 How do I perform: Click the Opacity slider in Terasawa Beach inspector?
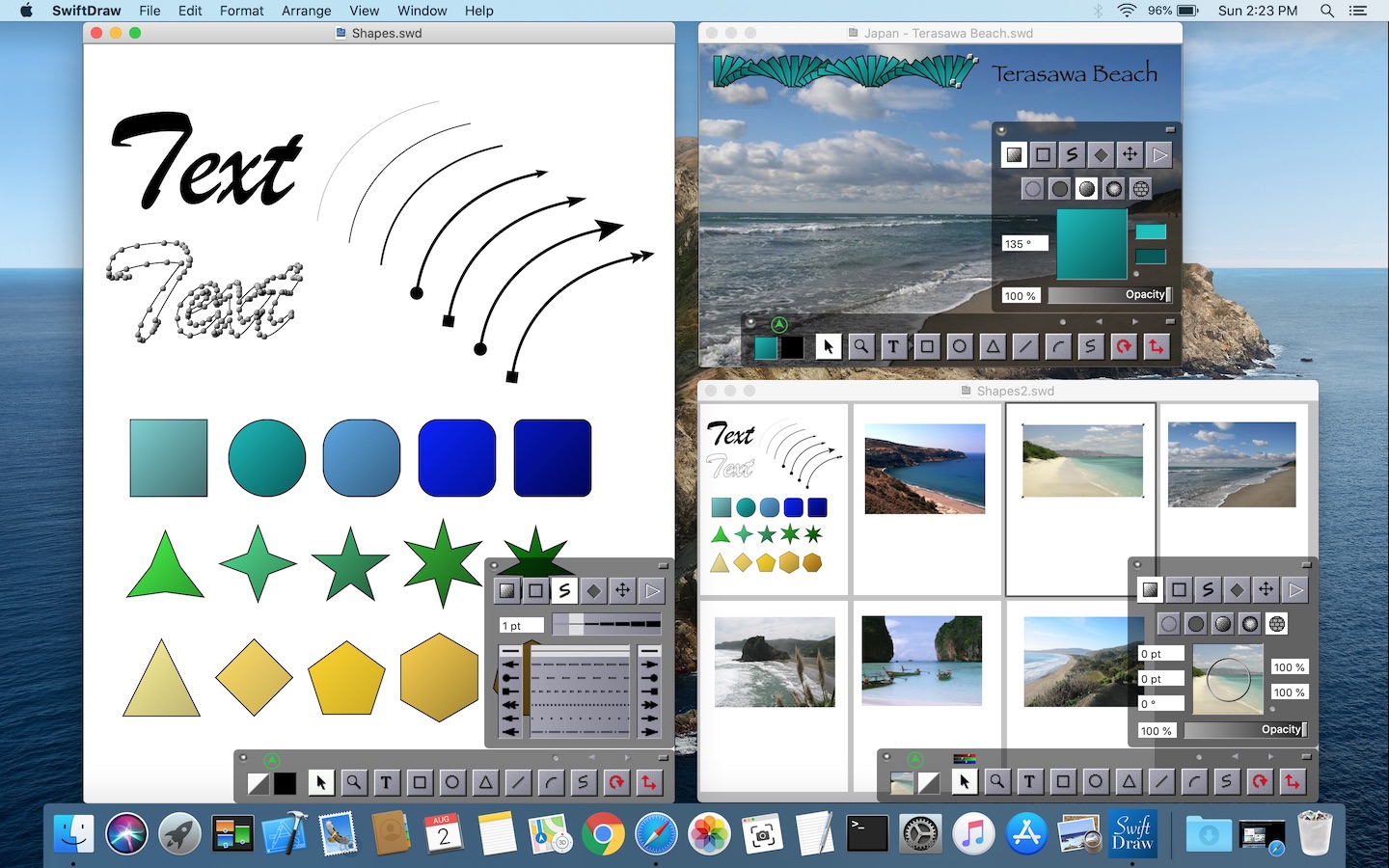[1109, 295]
